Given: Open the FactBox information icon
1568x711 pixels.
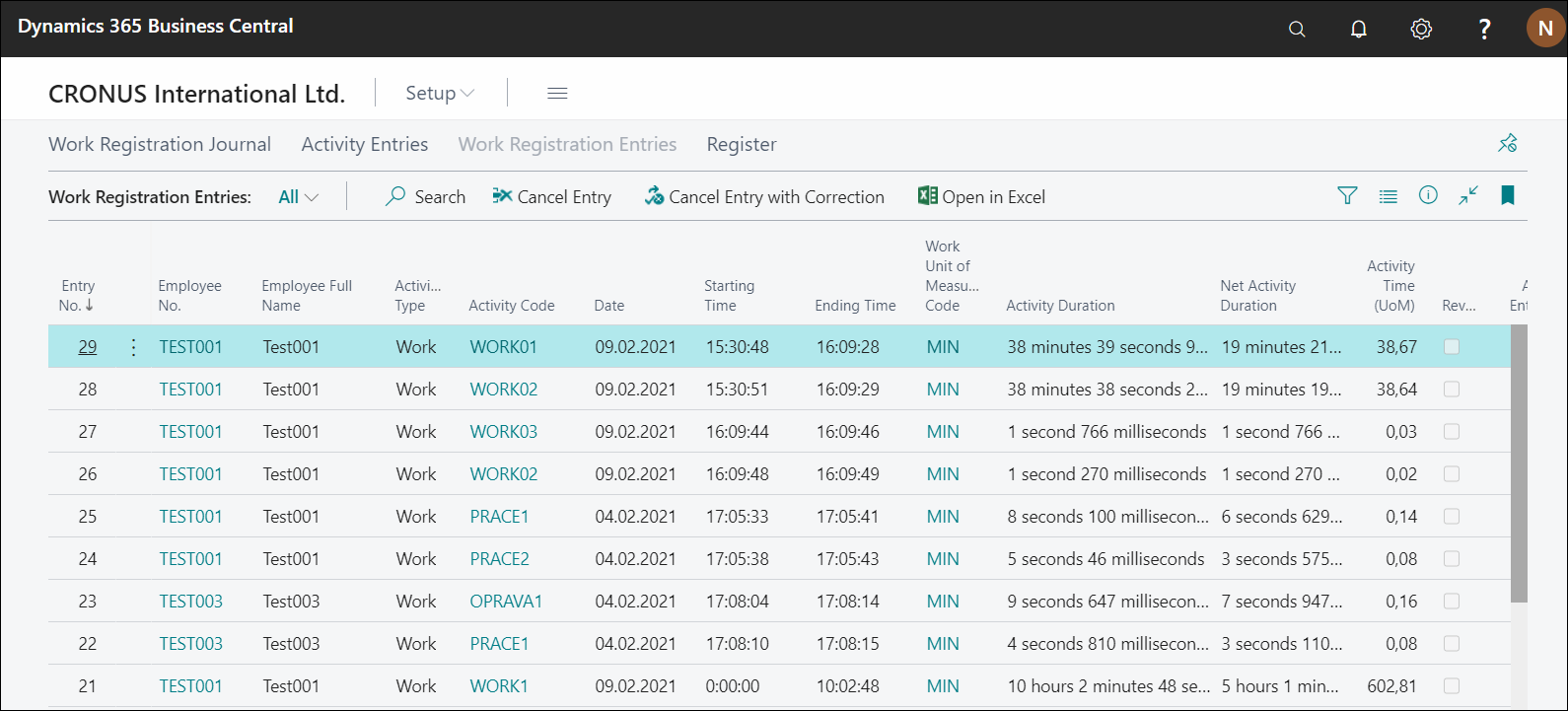Looking at the screenshot, I should tap(1428, 195).
